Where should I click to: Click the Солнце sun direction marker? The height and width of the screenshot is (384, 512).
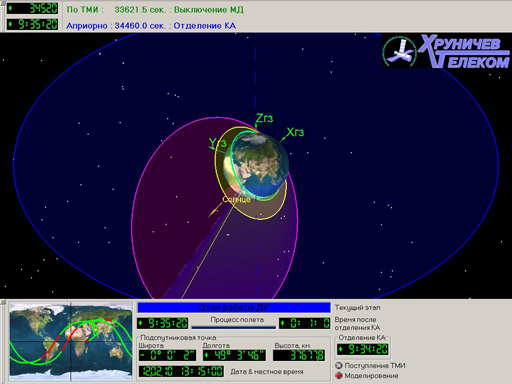click(x=236, y=199)
